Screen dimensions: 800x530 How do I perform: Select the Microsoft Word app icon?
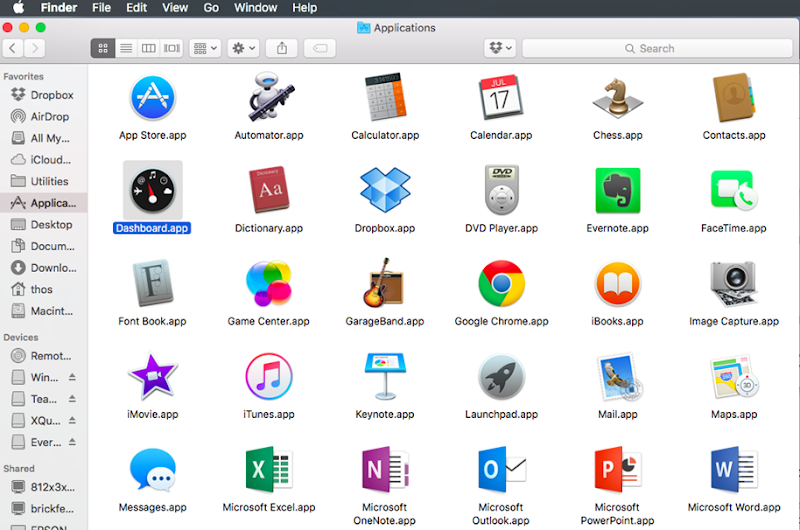click(x=734, y=469)
